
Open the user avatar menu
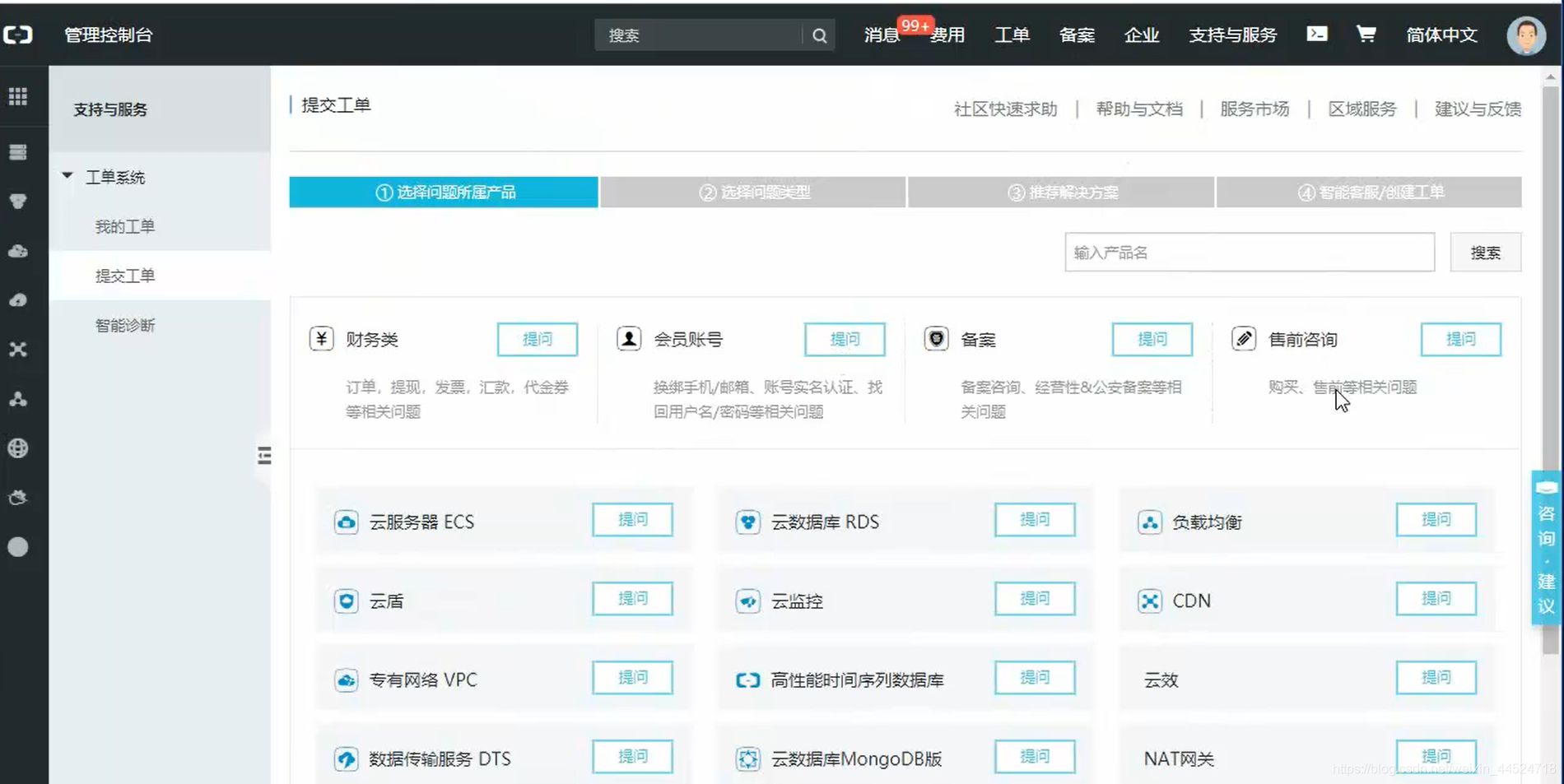[1526, 35]
